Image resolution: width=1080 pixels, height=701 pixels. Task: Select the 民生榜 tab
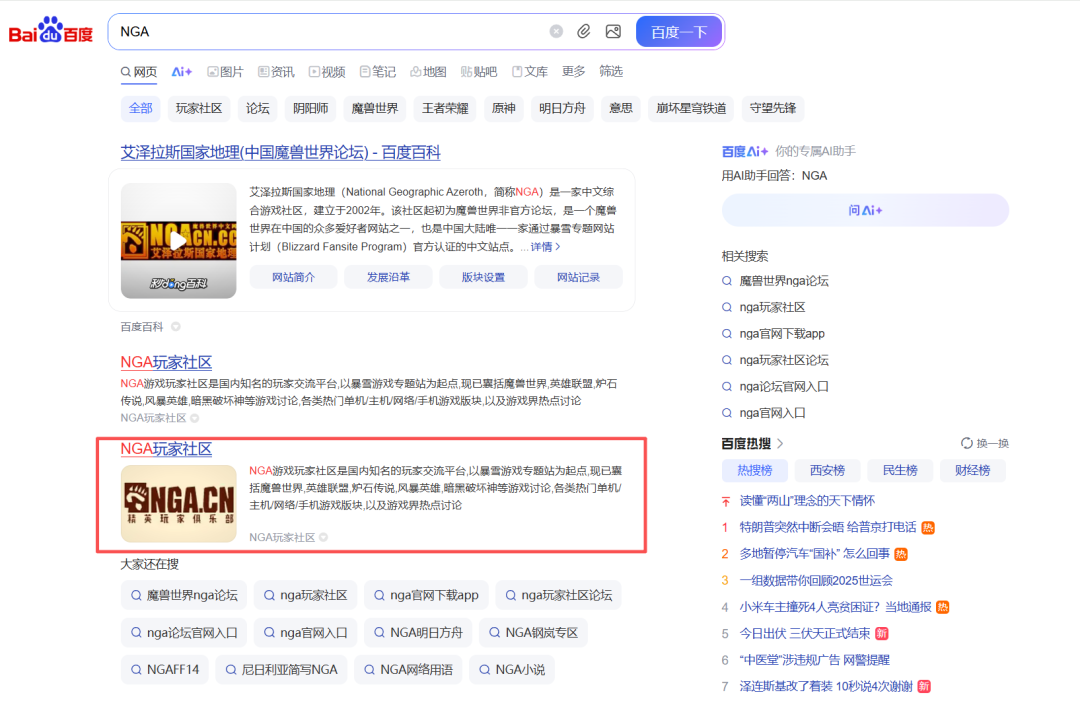tap(900, 470)
